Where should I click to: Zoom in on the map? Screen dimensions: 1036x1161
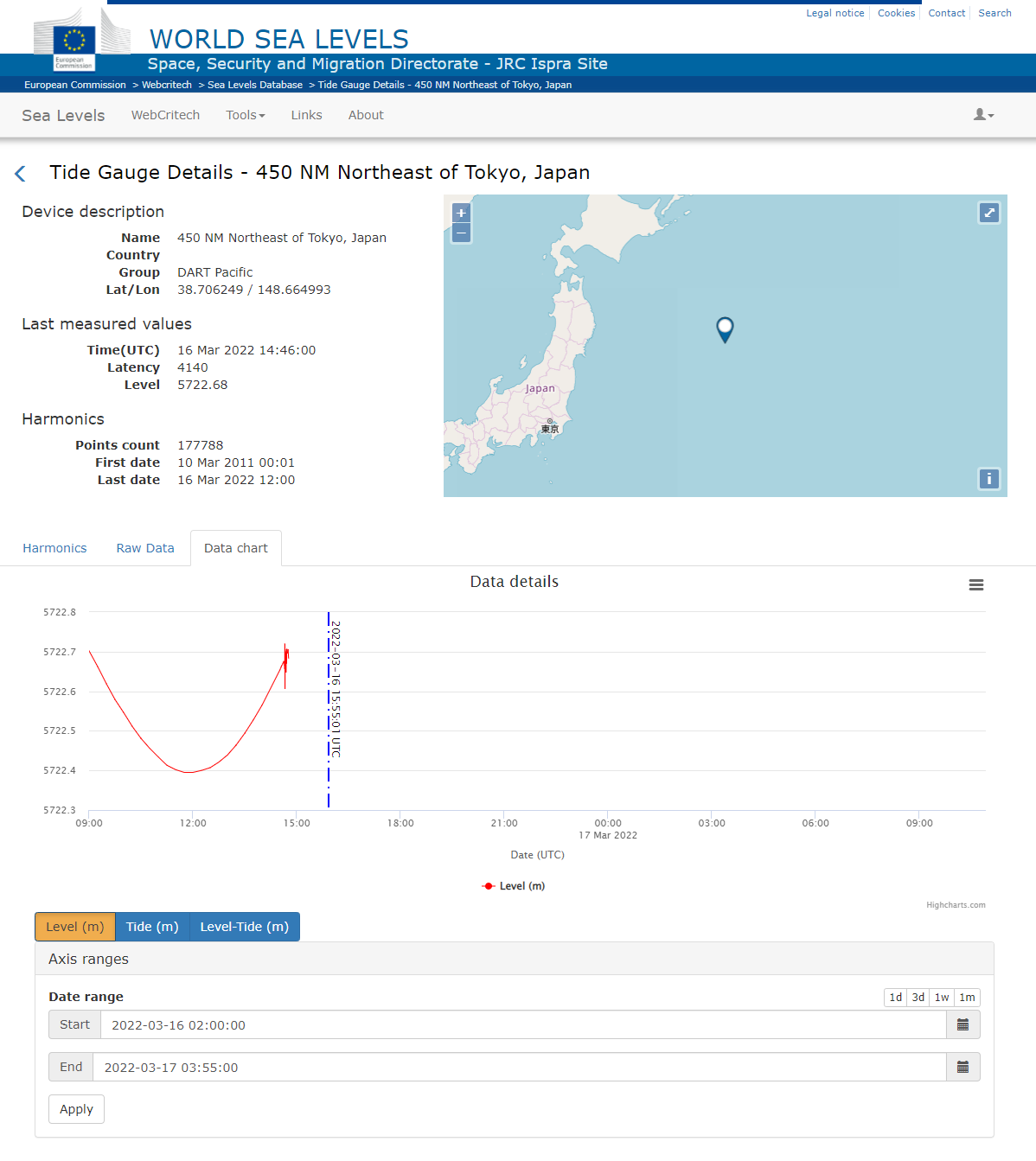(x=461, y=213)
